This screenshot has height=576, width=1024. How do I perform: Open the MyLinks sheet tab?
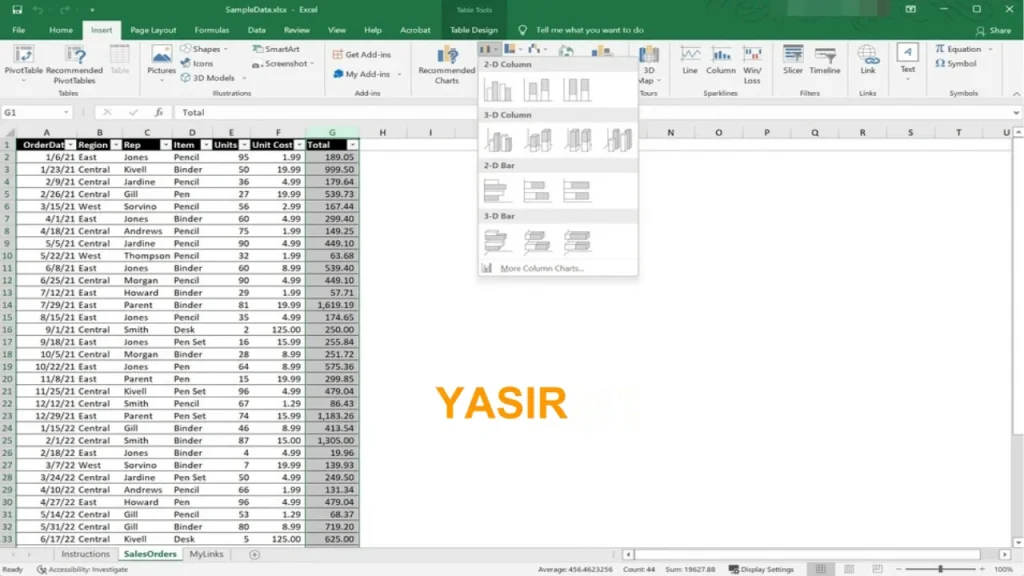206,554
